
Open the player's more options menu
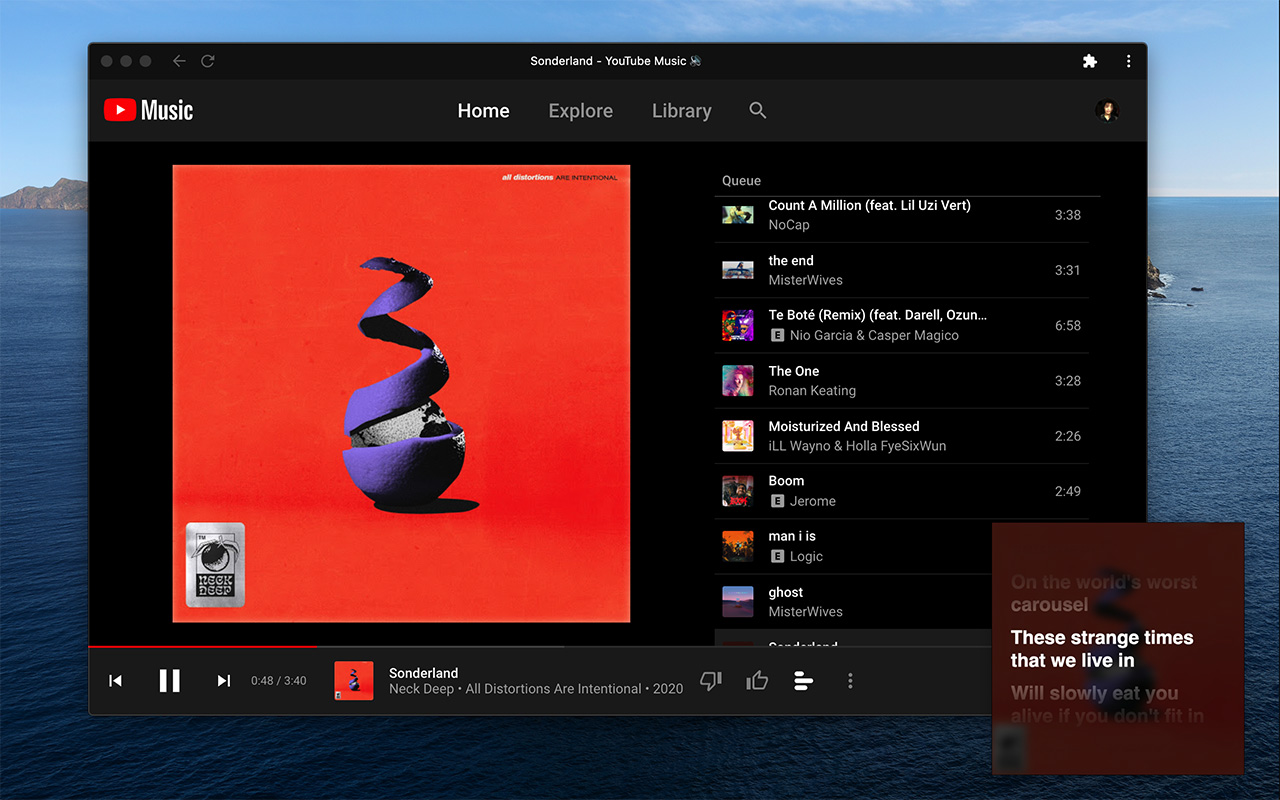[850, 681]
